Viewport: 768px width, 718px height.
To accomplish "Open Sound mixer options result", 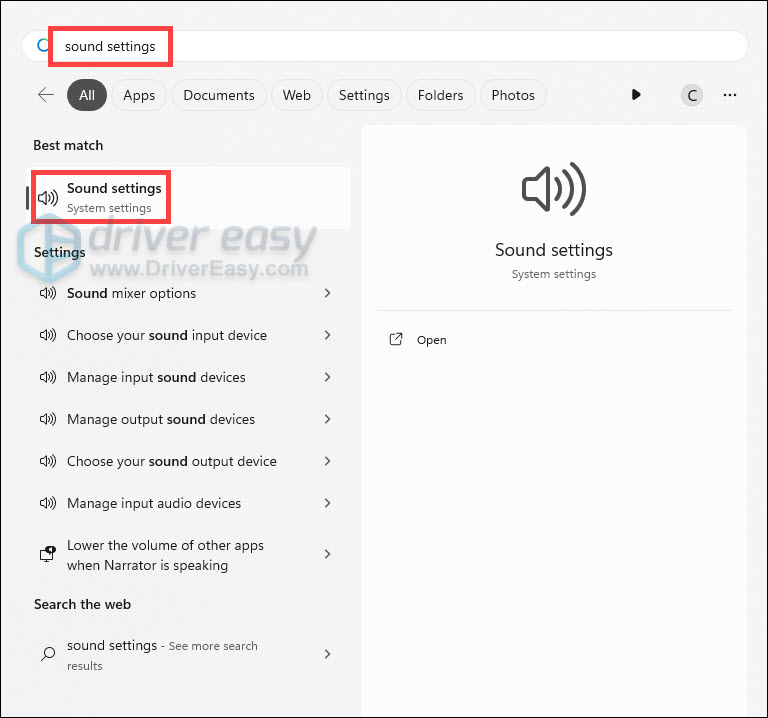I will 186,293.
